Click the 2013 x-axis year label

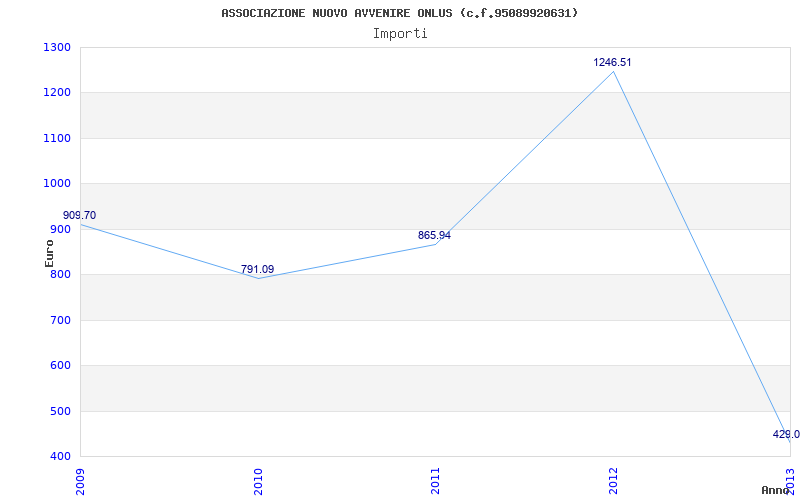click(x=790, y=481)
